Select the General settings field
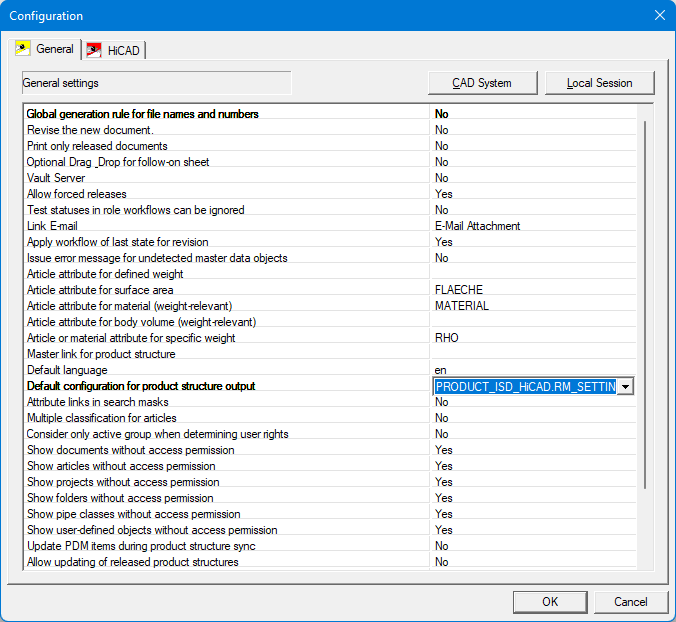 [x=156, y=83]
